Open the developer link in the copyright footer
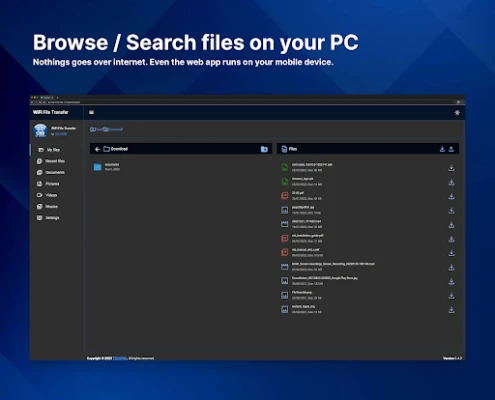Viewport: 495px width, 400px height. tap(120, 358)
